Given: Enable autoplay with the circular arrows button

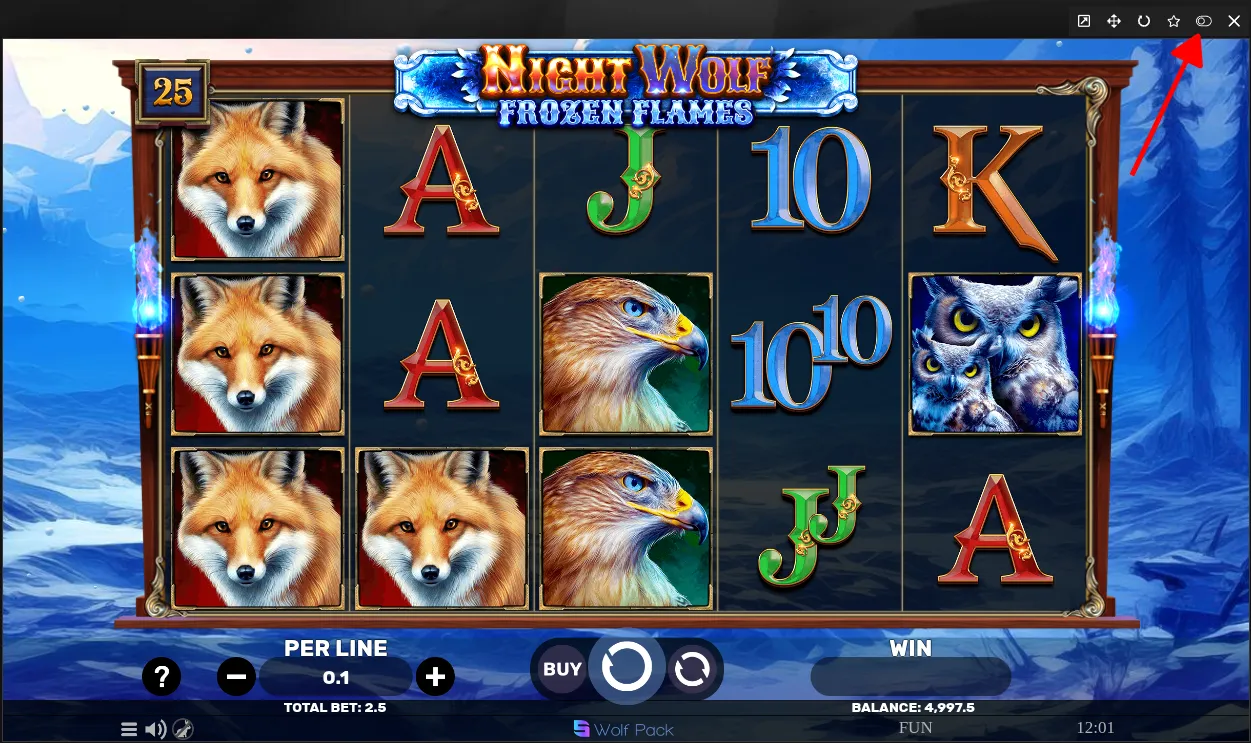Looking at the screenshot, I should 691,669.
